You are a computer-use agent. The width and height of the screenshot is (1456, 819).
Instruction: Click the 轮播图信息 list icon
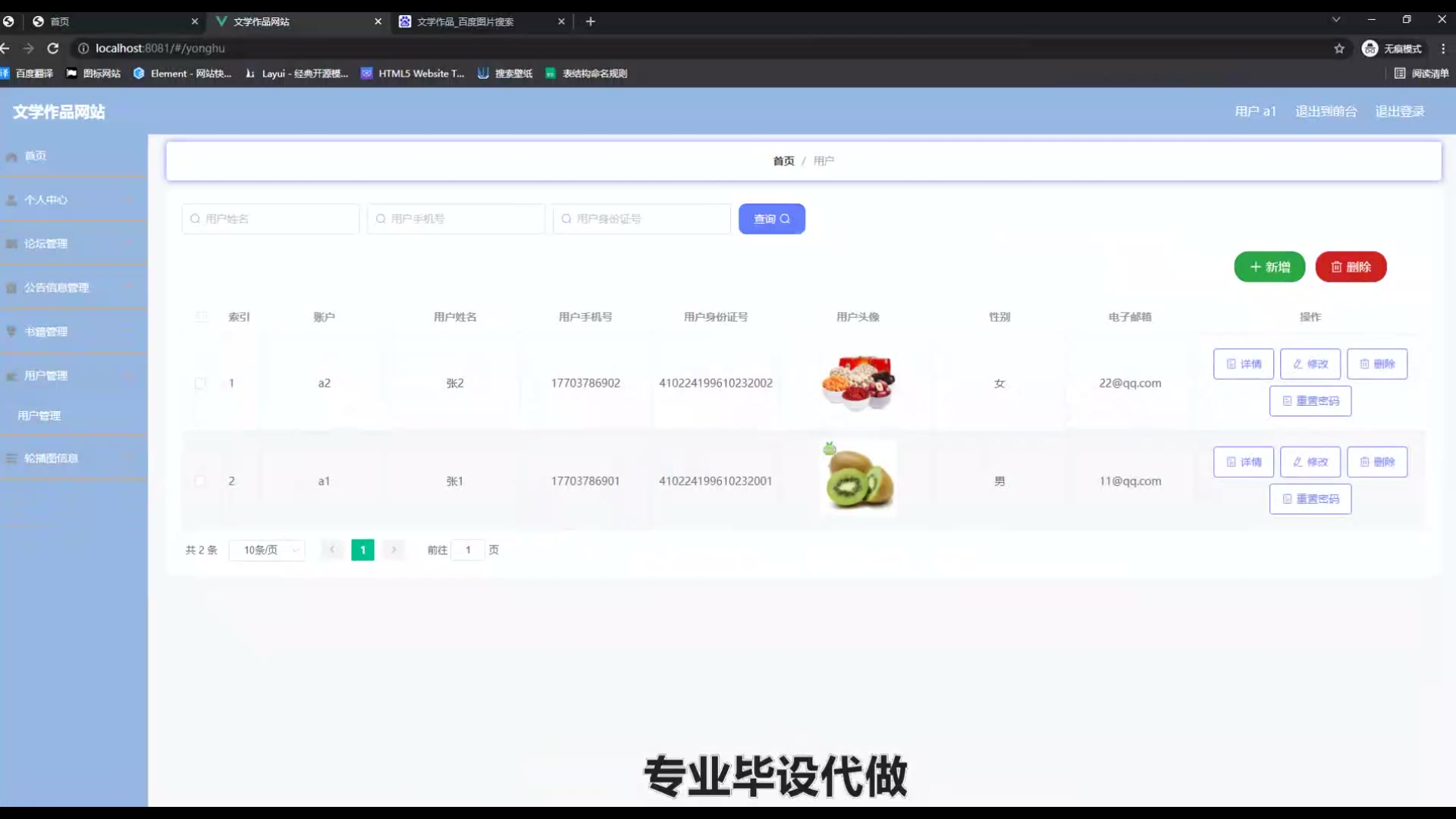tap(11, 458)
